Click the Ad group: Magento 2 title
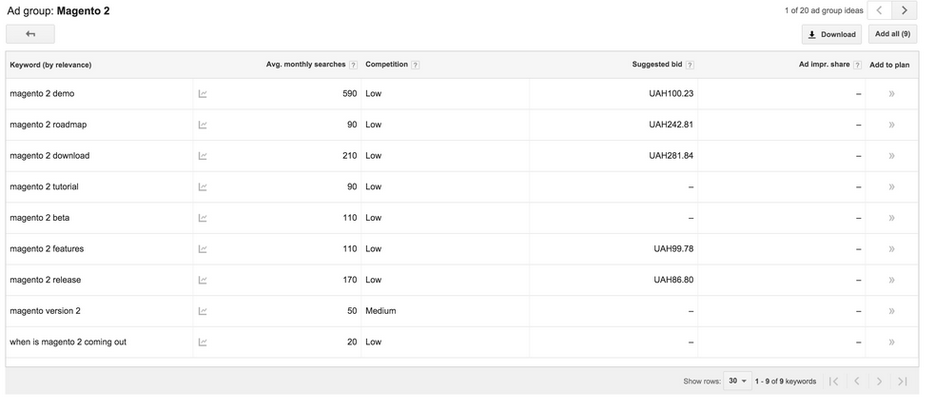 click(x=58, y=11)
